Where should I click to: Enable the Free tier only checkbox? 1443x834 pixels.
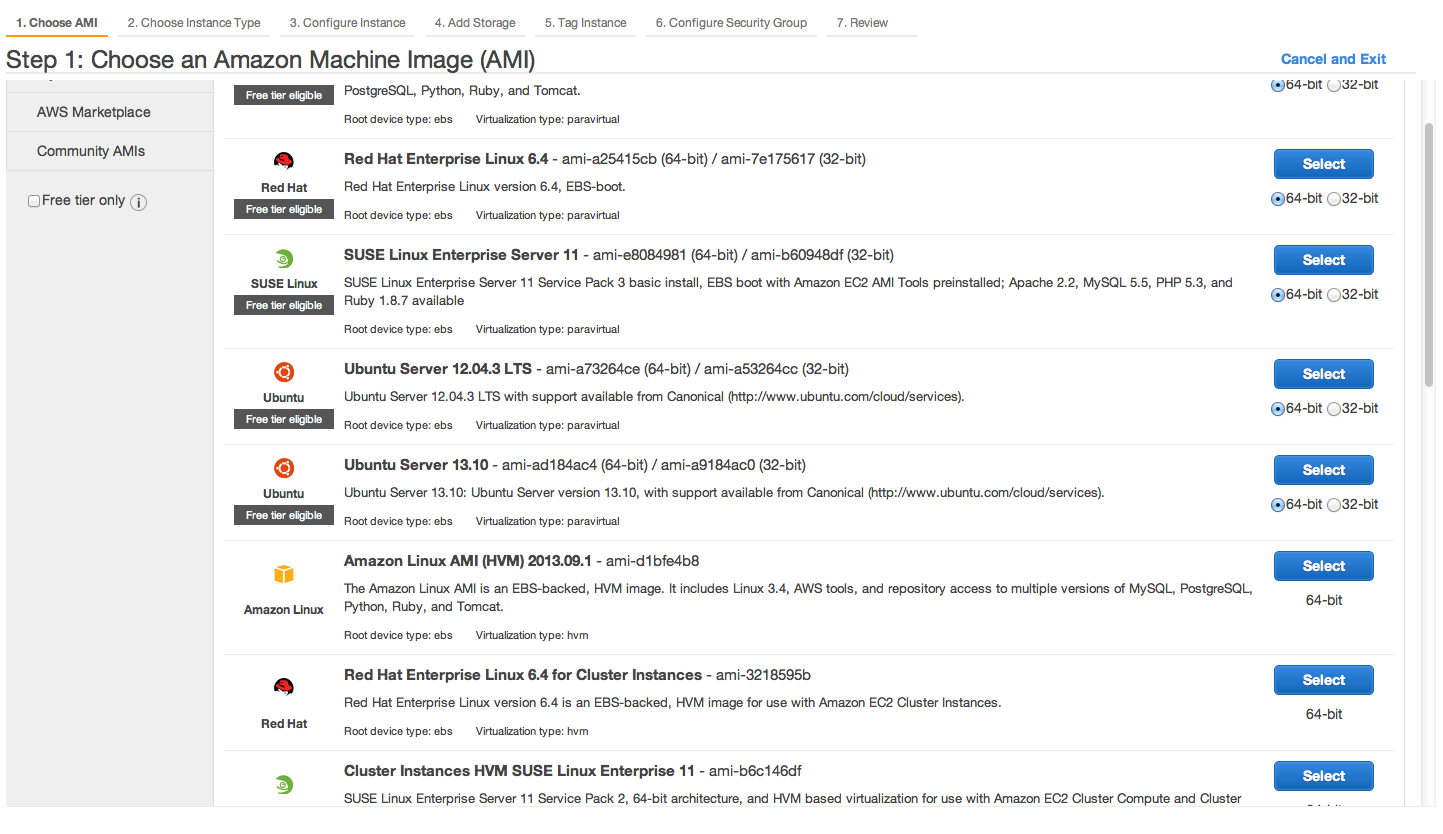point(34,201)
